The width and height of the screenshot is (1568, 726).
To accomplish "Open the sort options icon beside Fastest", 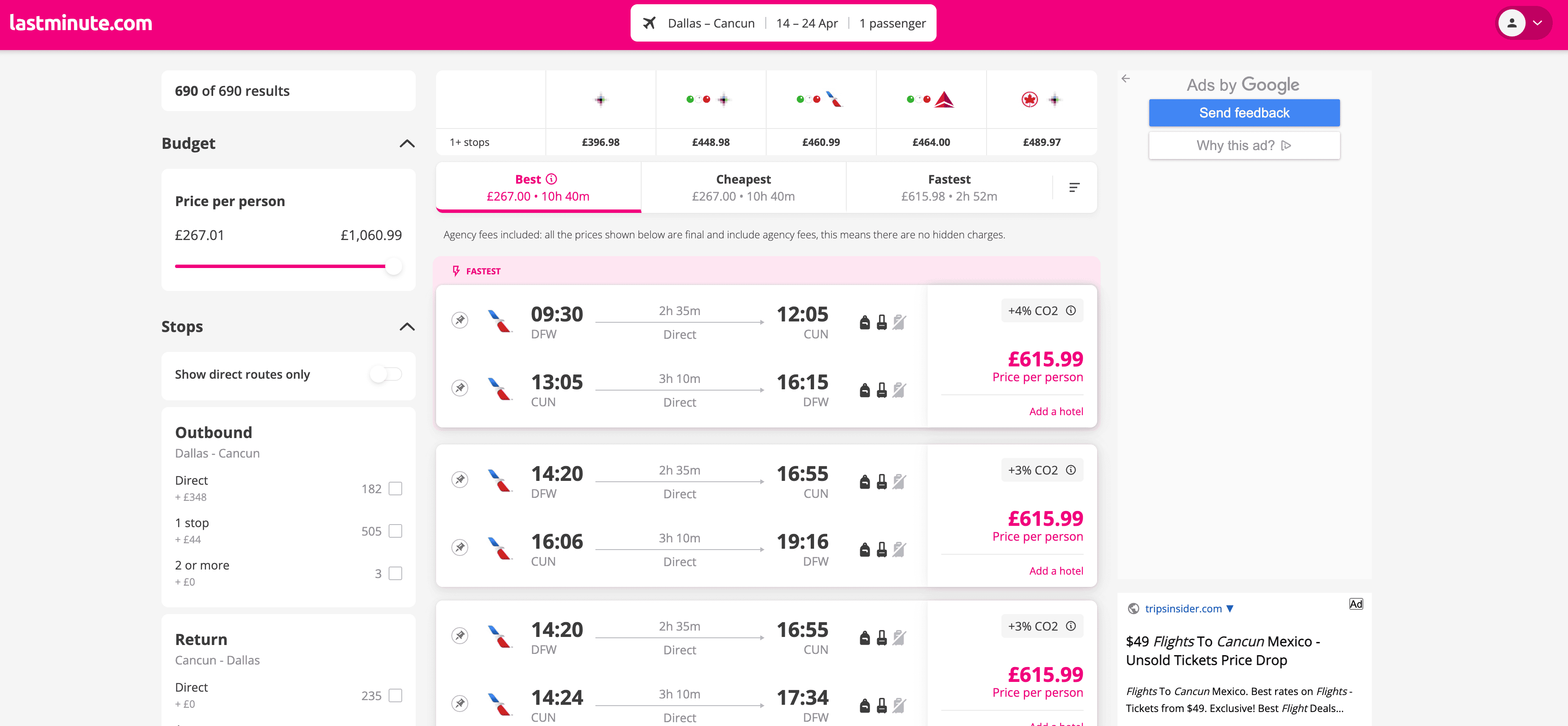I will 1074,187.
